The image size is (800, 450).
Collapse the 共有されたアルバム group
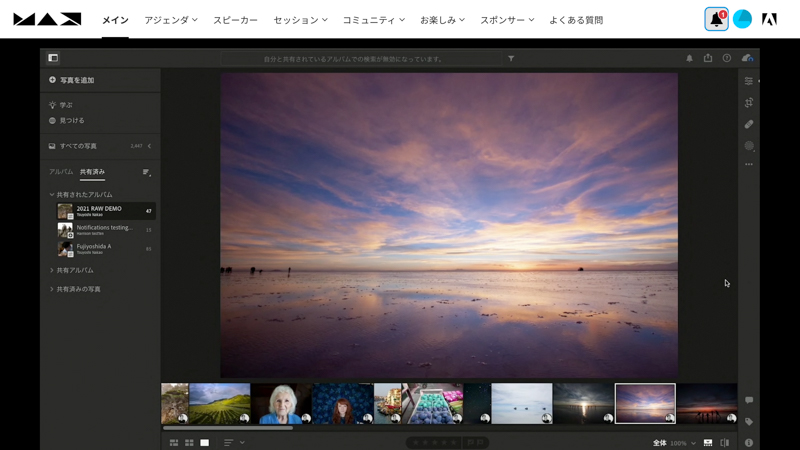pyautogui.click(x=81, y=194)
